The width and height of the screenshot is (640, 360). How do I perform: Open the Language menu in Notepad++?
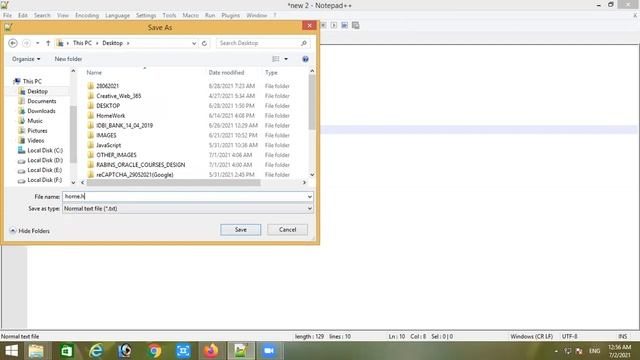click(x=117, y=16)
